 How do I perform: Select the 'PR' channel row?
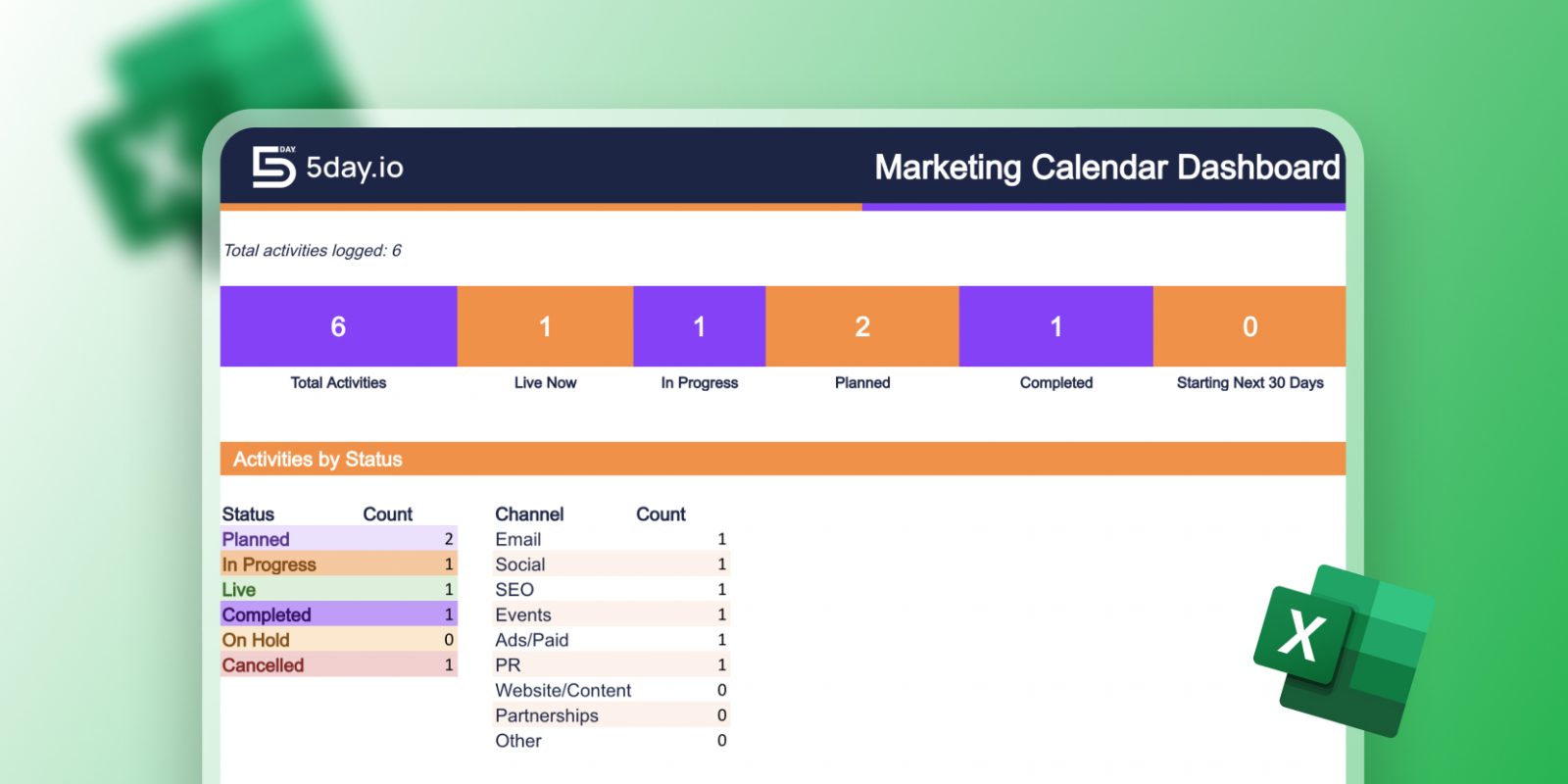612,665
